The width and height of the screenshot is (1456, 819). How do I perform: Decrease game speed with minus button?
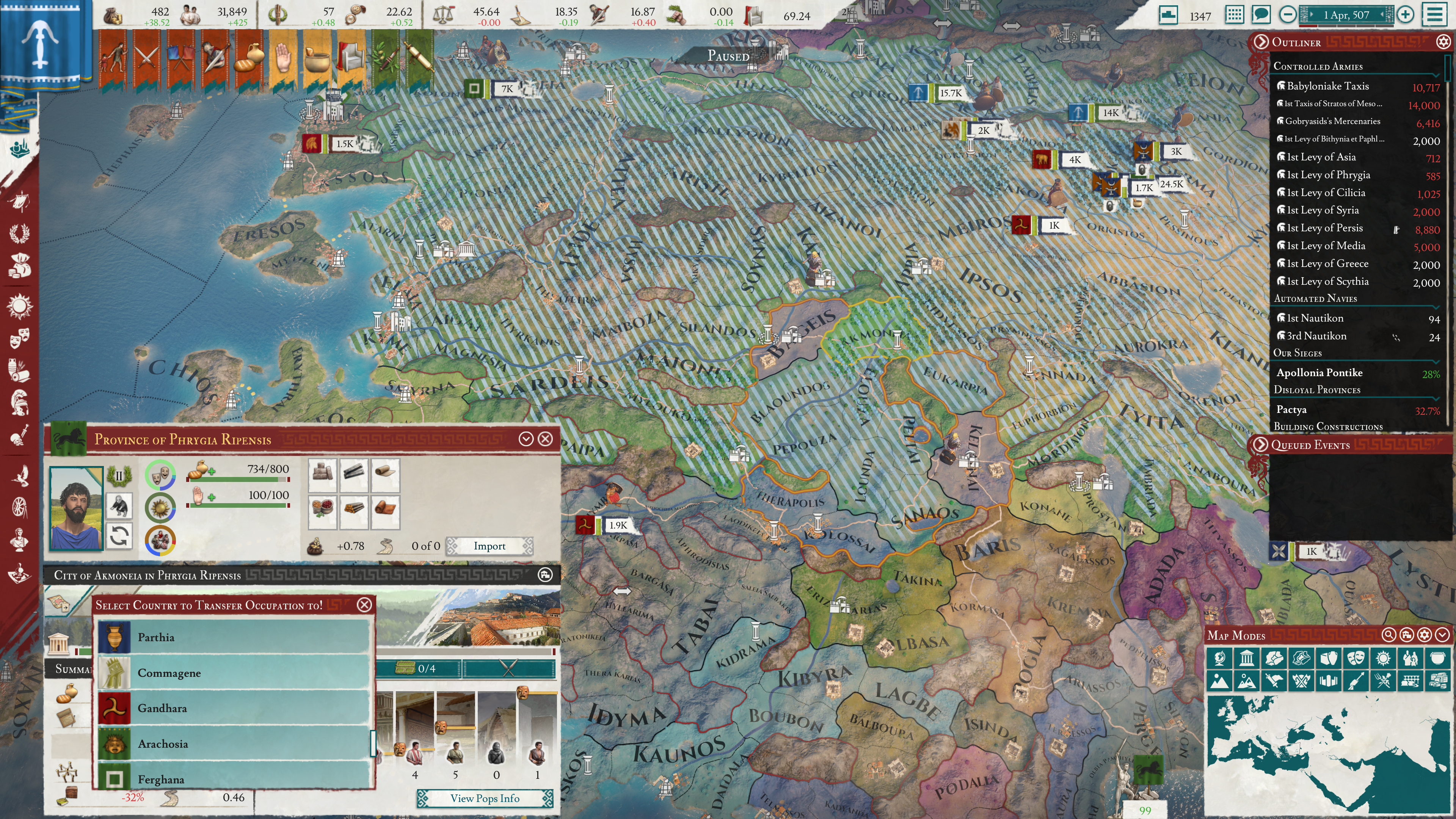[1288, 15]
